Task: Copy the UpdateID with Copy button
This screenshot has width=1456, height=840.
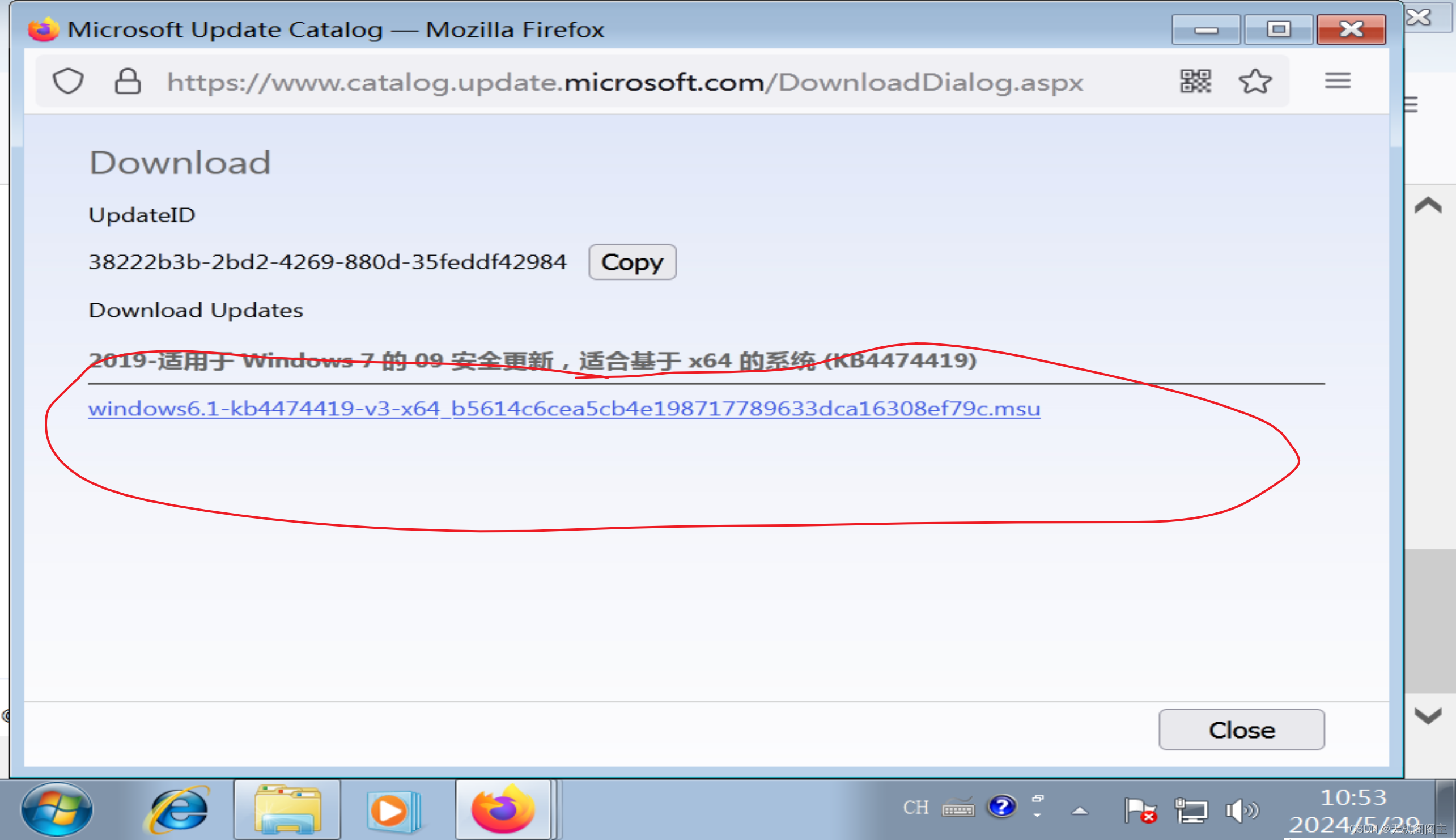Action: [x=632, y=262]
